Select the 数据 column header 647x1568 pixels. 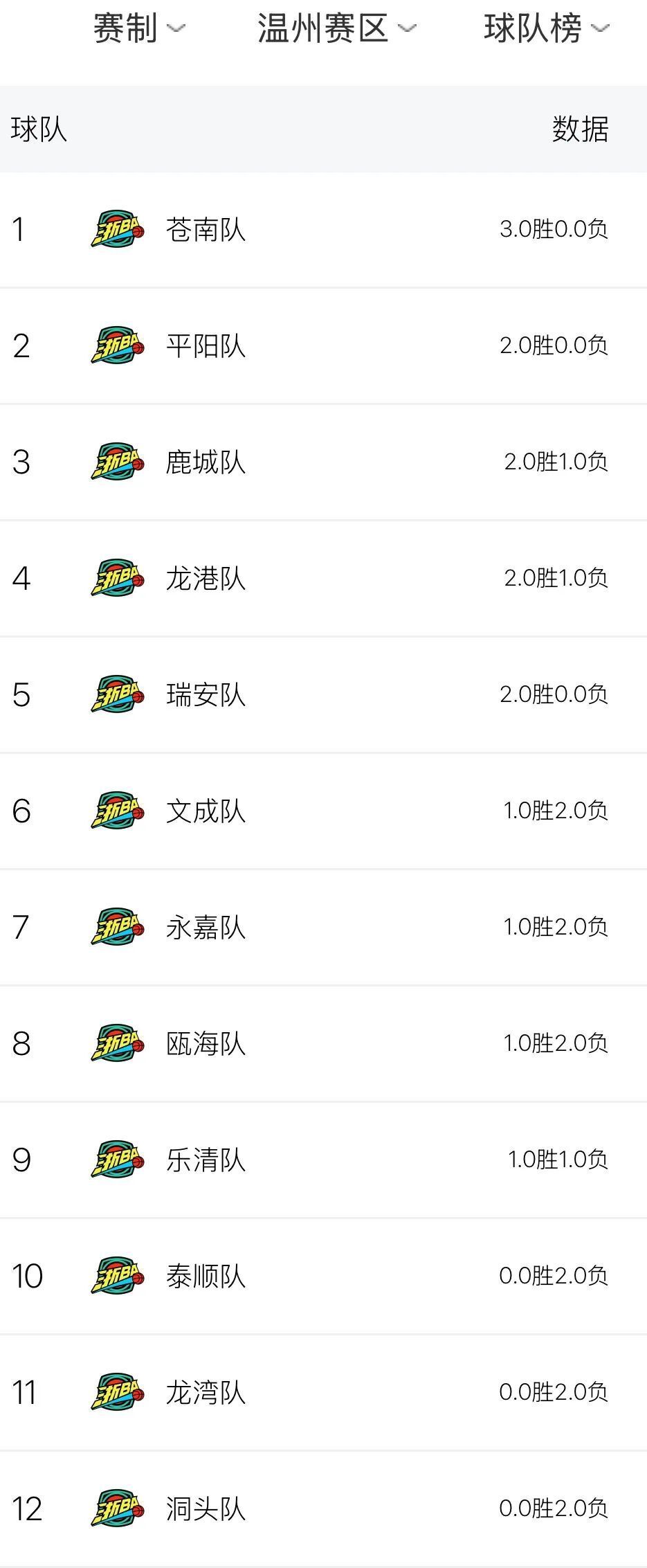(x=580, y=129)
